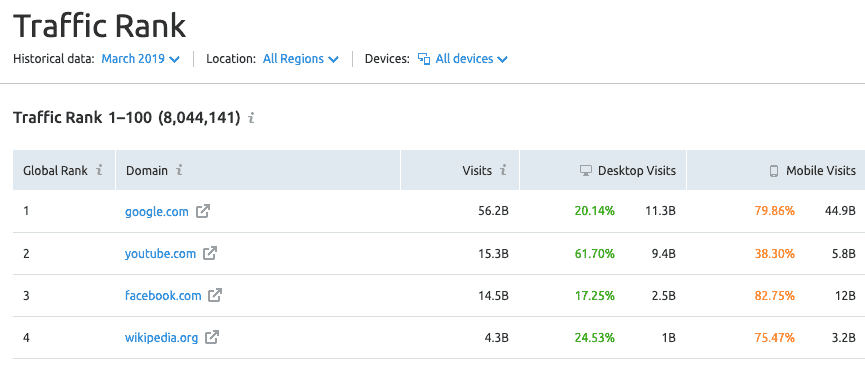Click the youtube.com domain link
This screenshot has height=370, width=865.
point(161,254)
